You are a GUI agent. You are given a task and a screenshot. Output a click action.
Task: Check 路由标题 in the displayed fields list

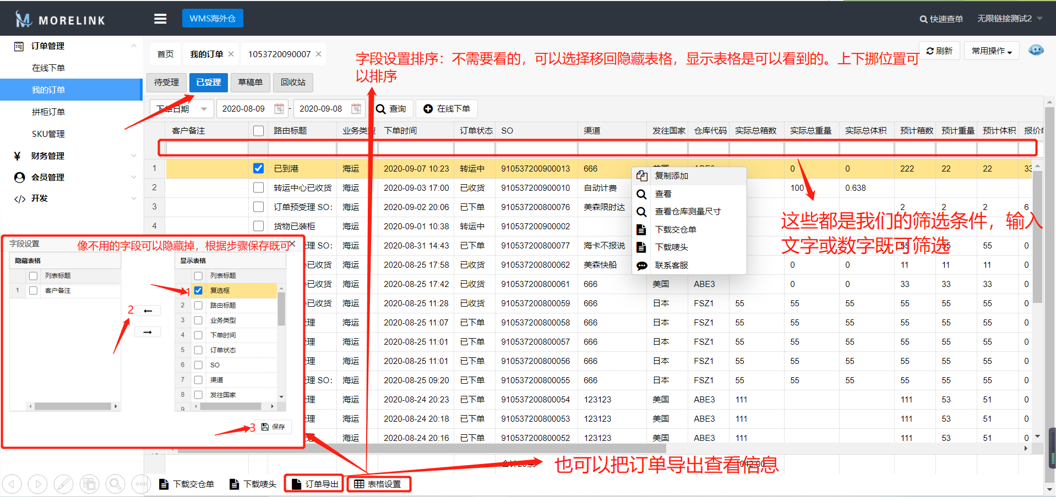point(198,306)
